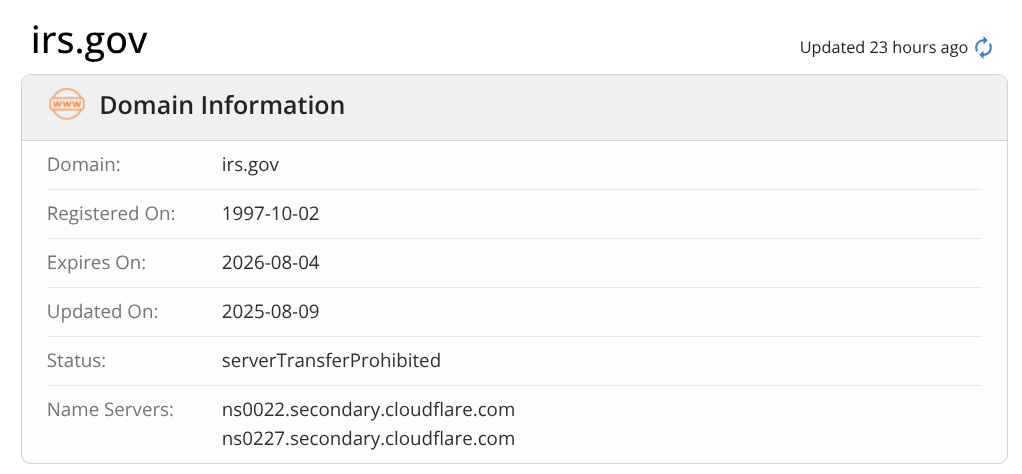Screen dimensions: 1022x474
Task: Click the Registered On: label
Action: coord(111,213)
